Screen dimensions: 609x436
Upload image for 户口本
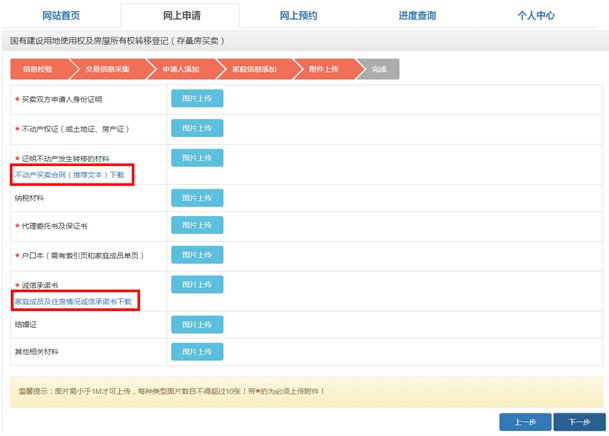point(197,255)
